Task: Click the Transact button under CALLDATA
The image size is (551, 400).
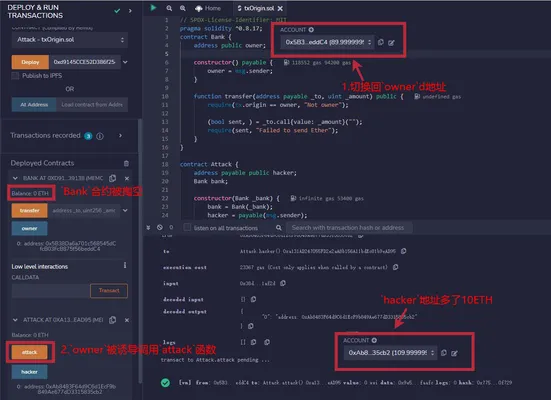Action: click(x=109, y=290)
